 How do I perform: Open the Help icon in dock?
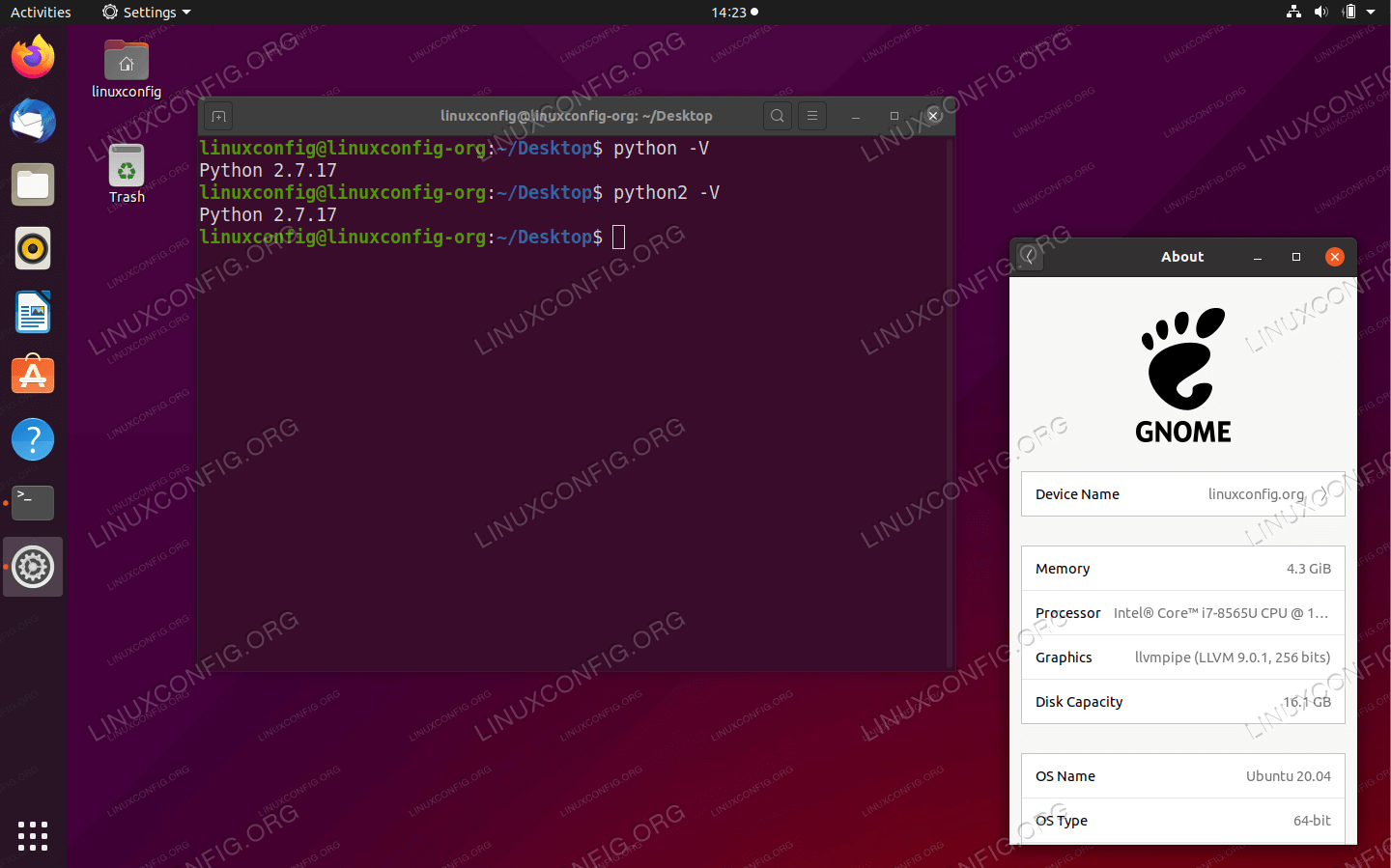(x=33, y=439)
